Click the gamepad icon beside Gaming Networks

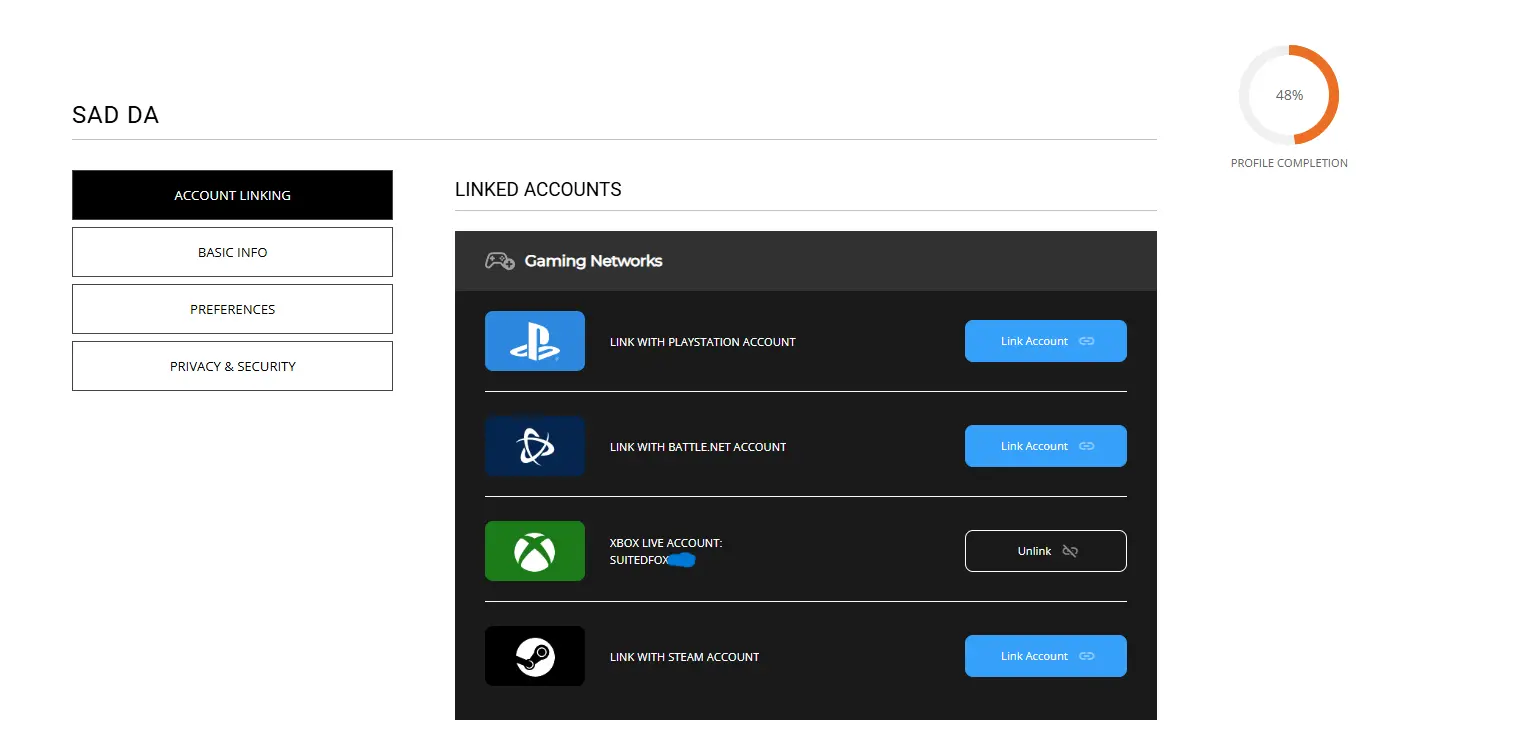point(499,261)
